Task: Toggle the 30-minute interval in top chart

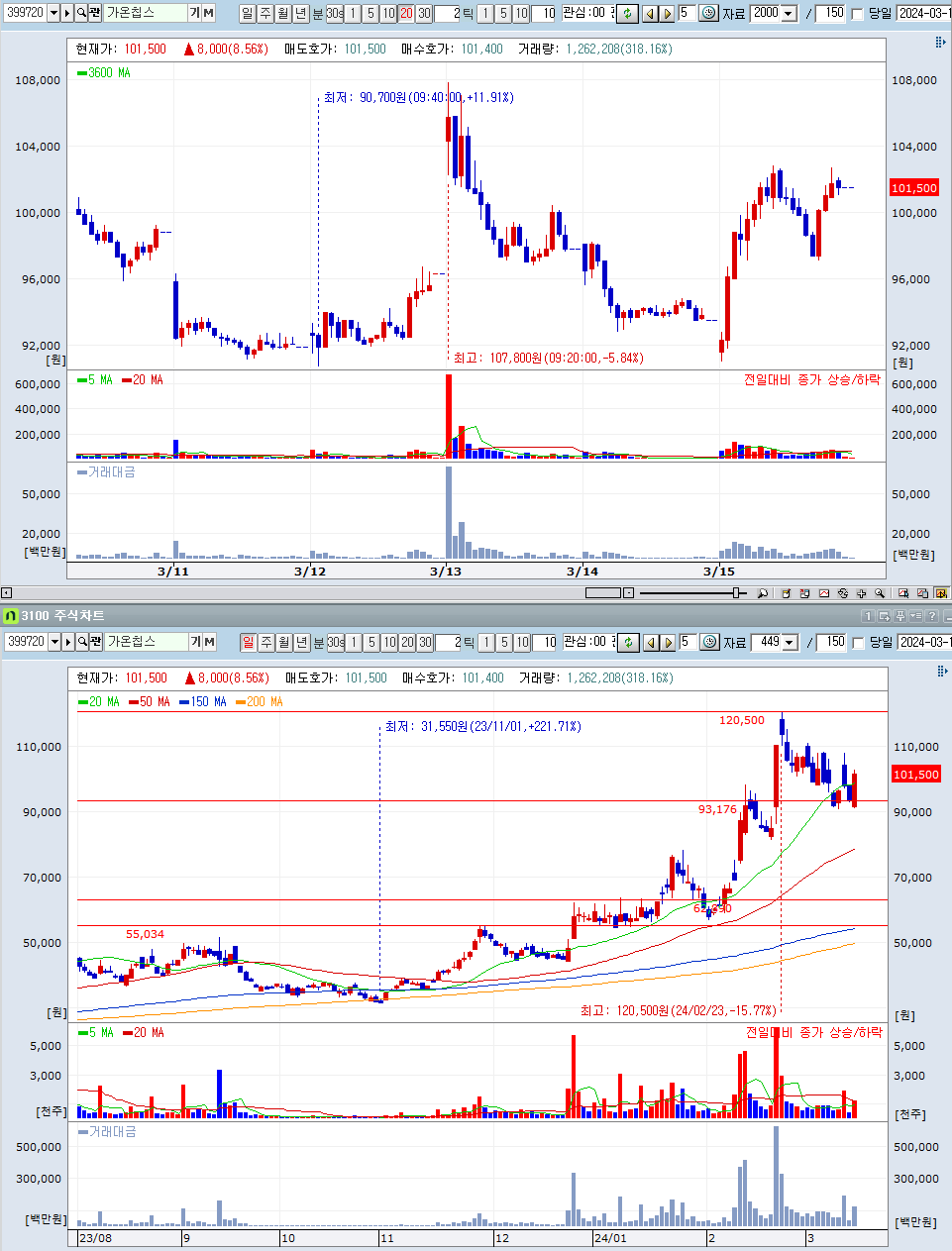Action: [424, 13]
